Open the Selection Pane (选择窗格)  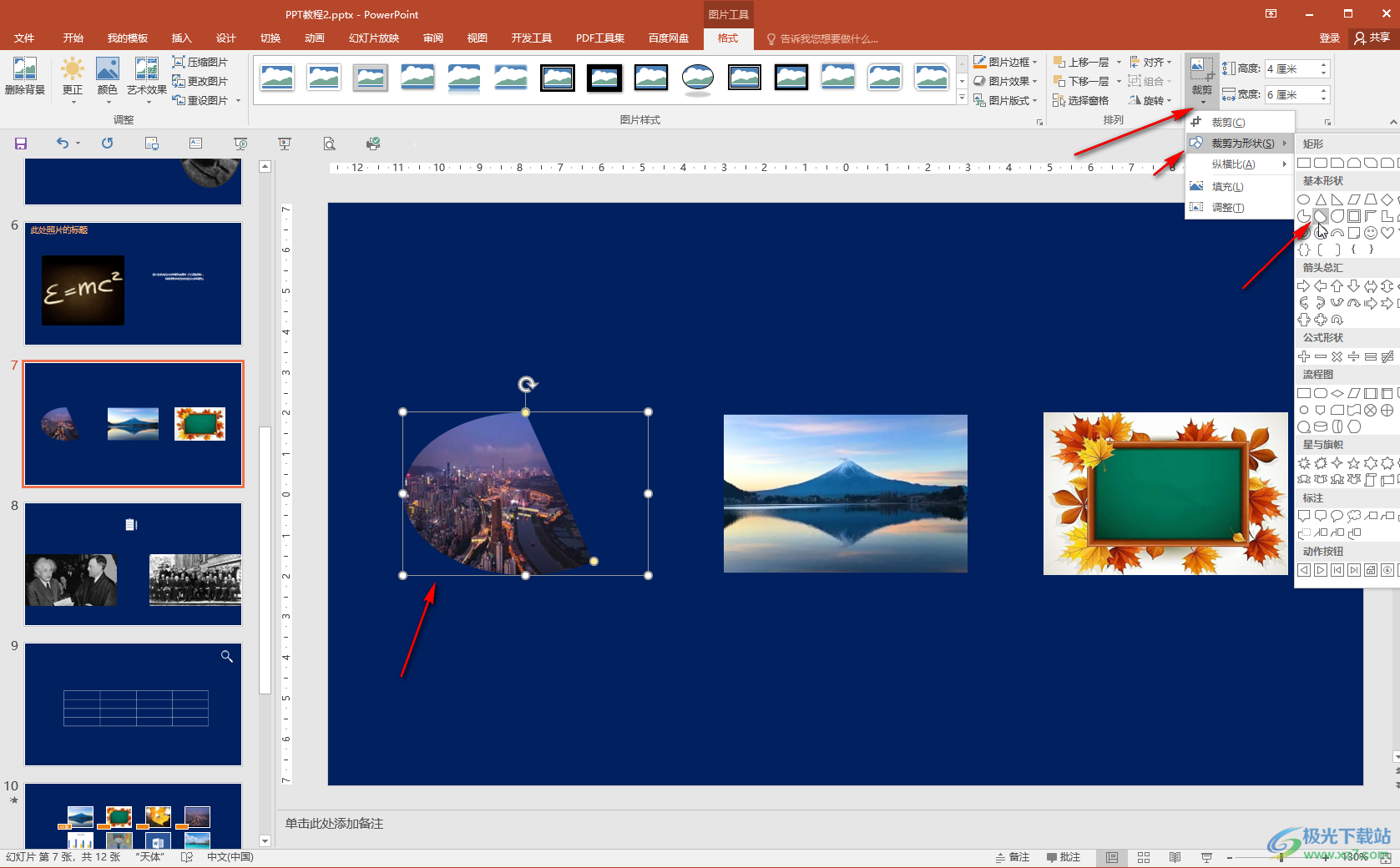[1081, 101]
